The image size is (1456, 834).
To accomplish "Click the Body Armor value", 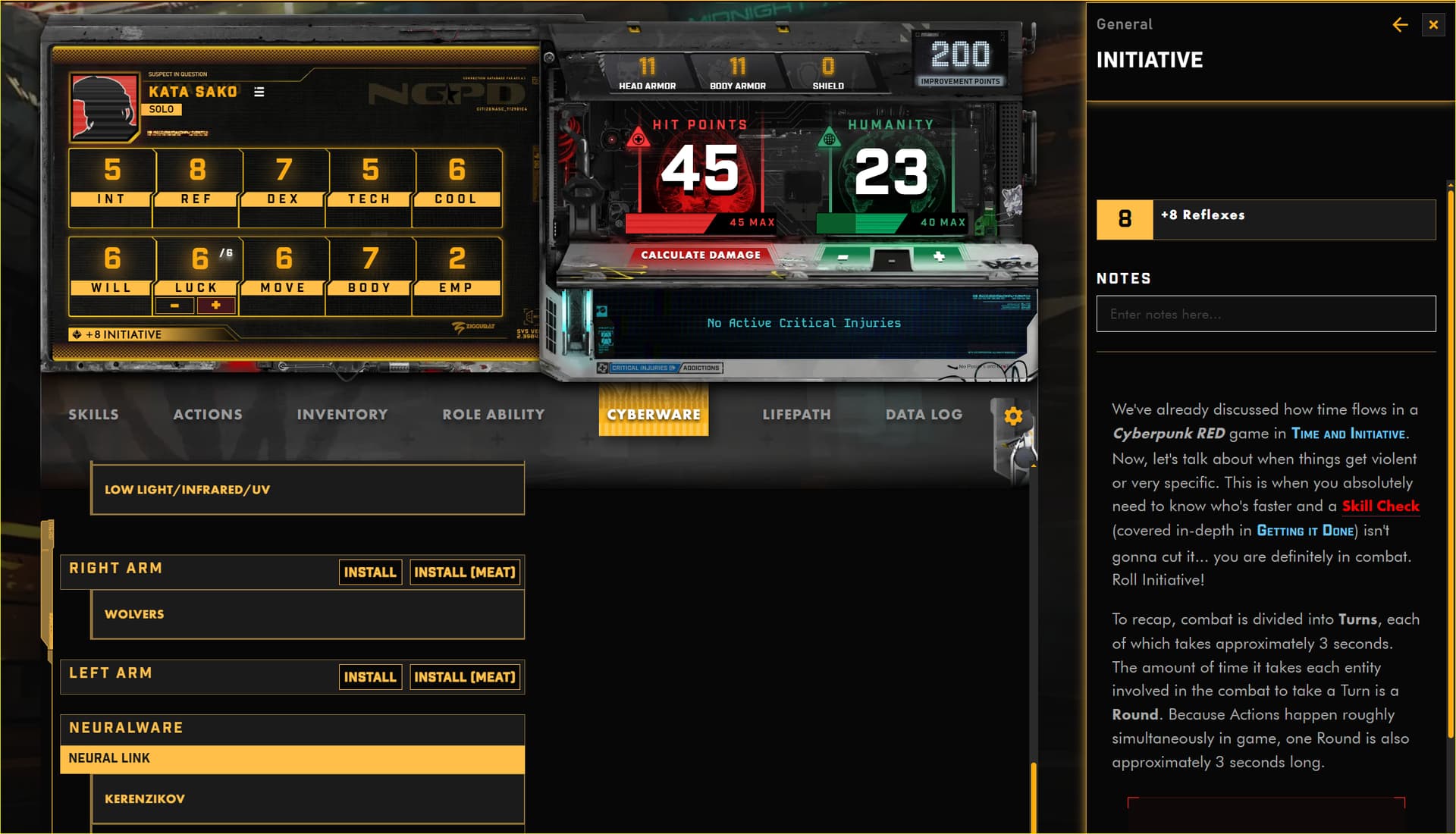I will coord(738,67).
